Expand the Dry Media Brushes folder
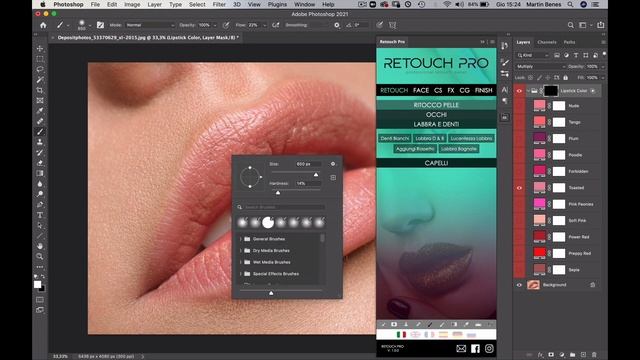The height and width of the screenshot is (360, 640). (x=241, y=251)
